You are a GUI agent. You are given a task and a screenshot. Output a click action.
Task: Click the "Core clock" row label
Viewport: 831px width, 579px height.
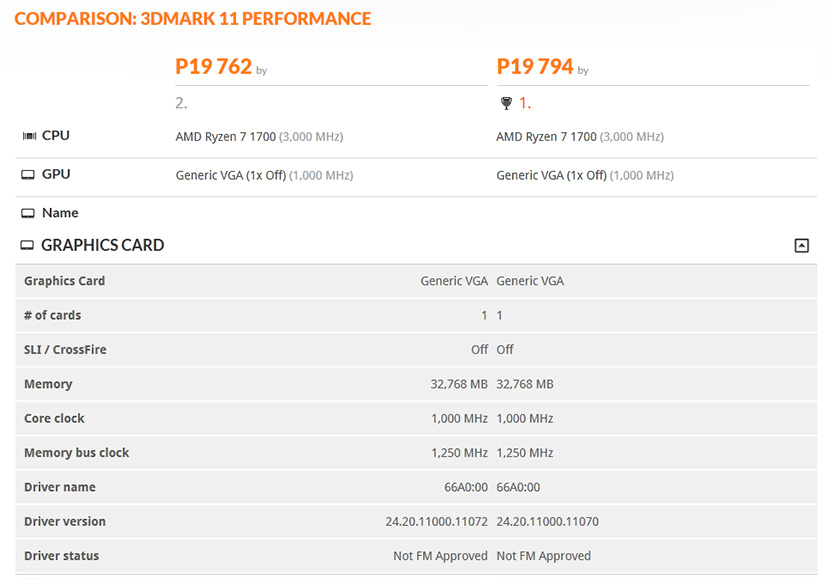coord(54,418)
